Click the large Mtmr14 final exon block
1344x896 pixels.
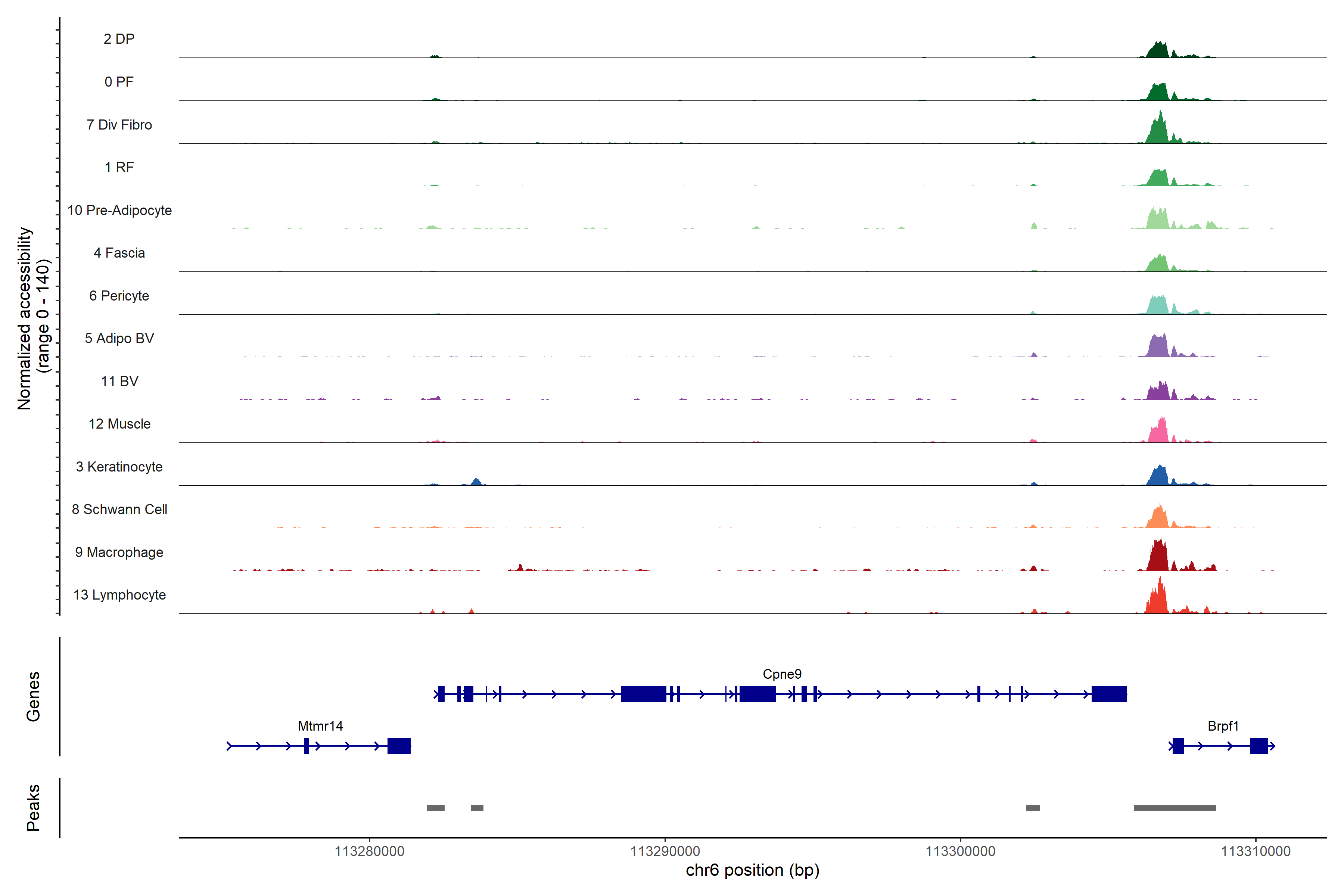click(399, 746)
